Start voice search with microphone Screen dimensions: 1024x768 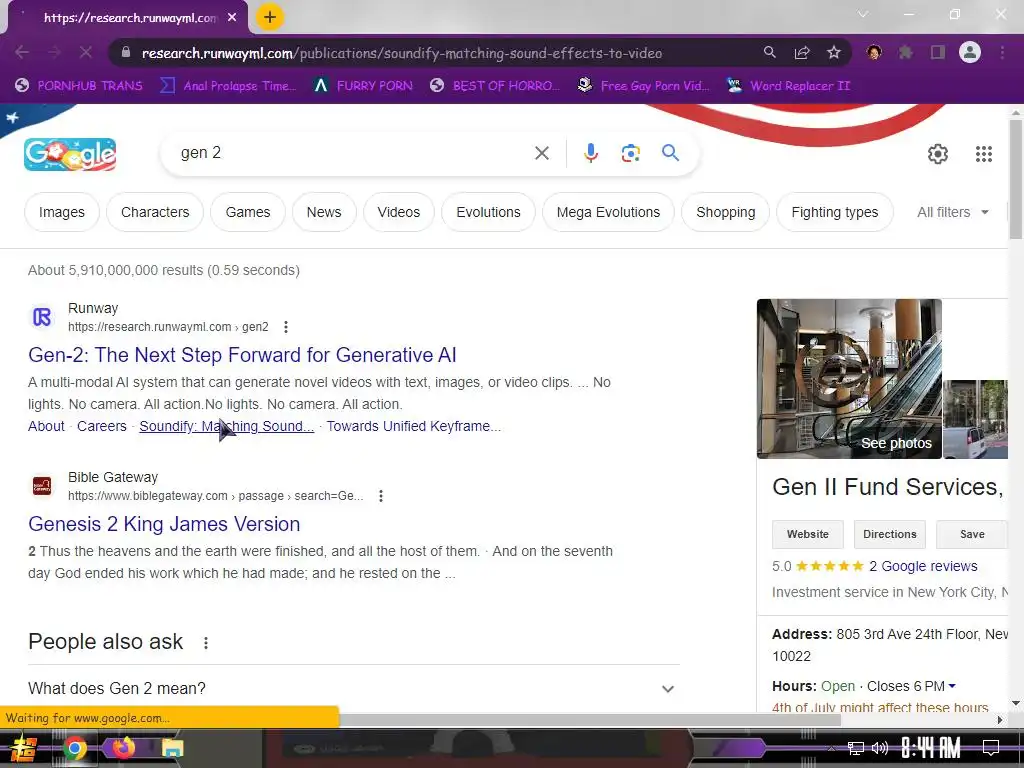click(590, 153)
